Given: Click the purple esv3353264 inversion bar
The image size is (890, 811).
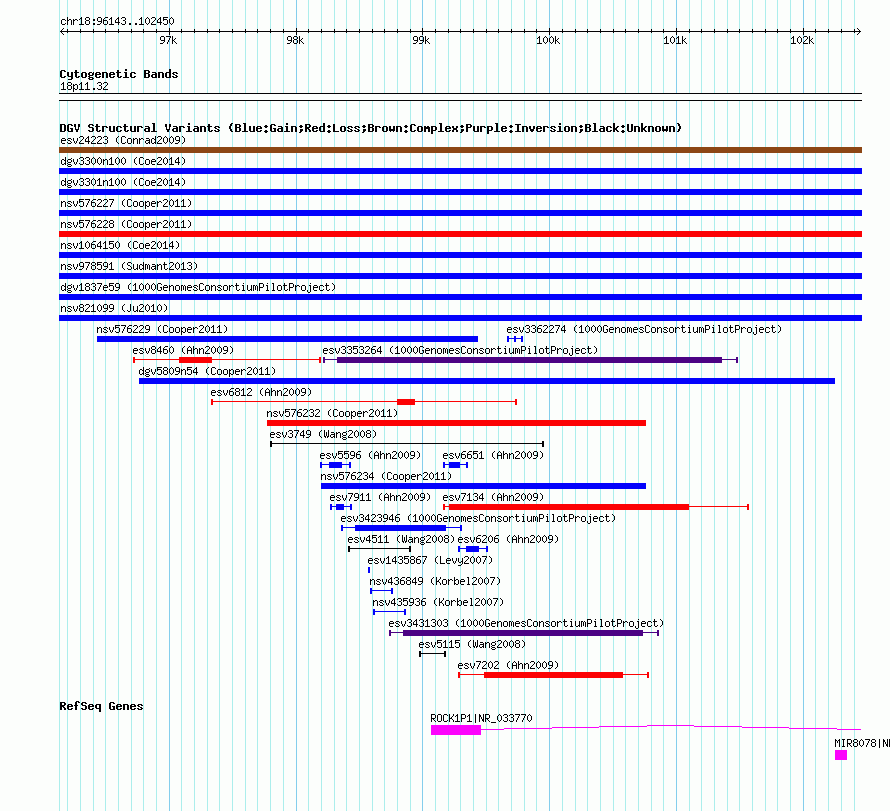Looking at the screenshot, I should pyautogui.click(x=529, y=360).
